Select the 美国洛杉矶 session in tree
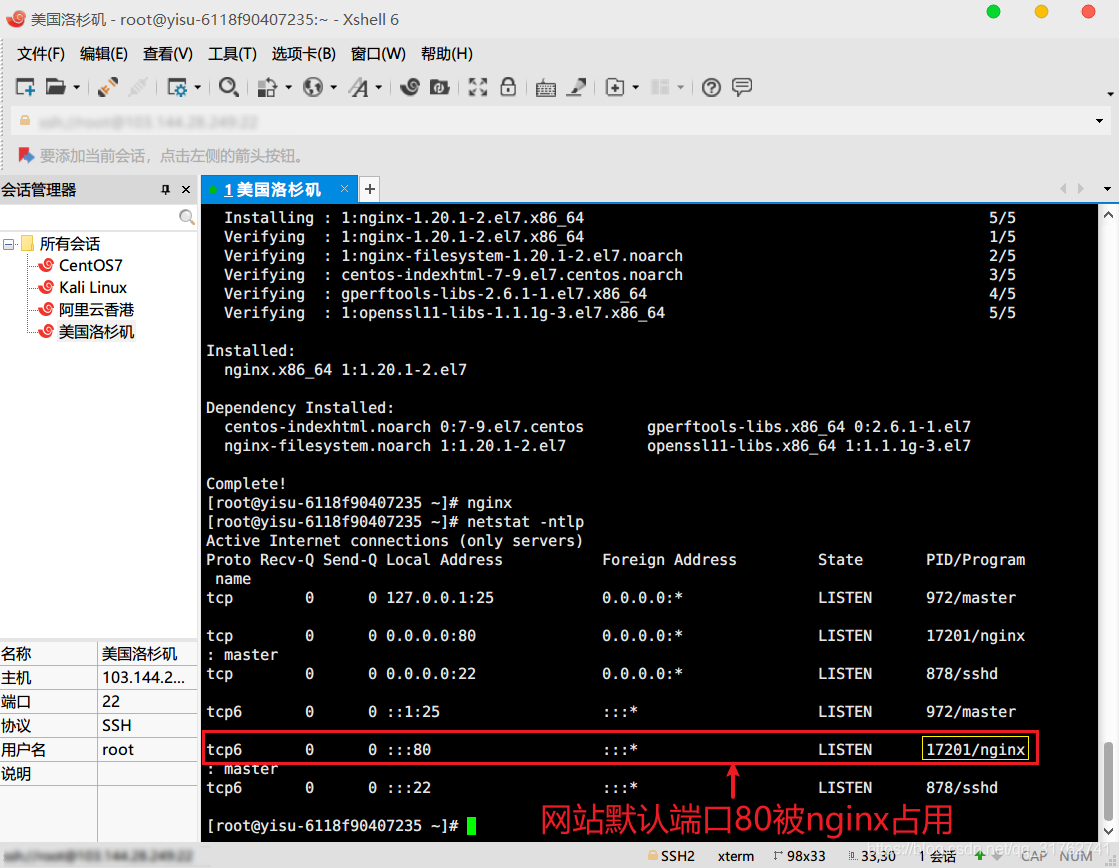 coord(96,332)
